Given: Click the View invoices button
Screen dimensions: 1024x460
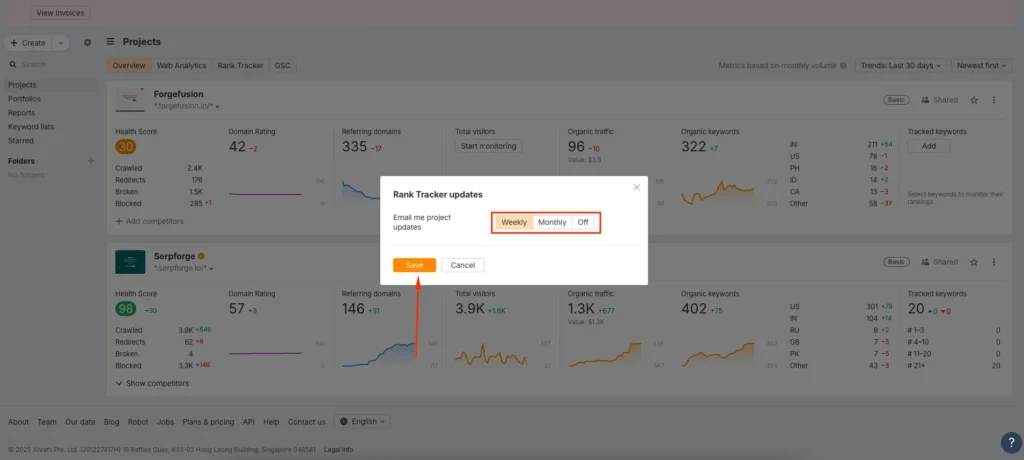Looking at the screenshot, I should click(60, 12).
